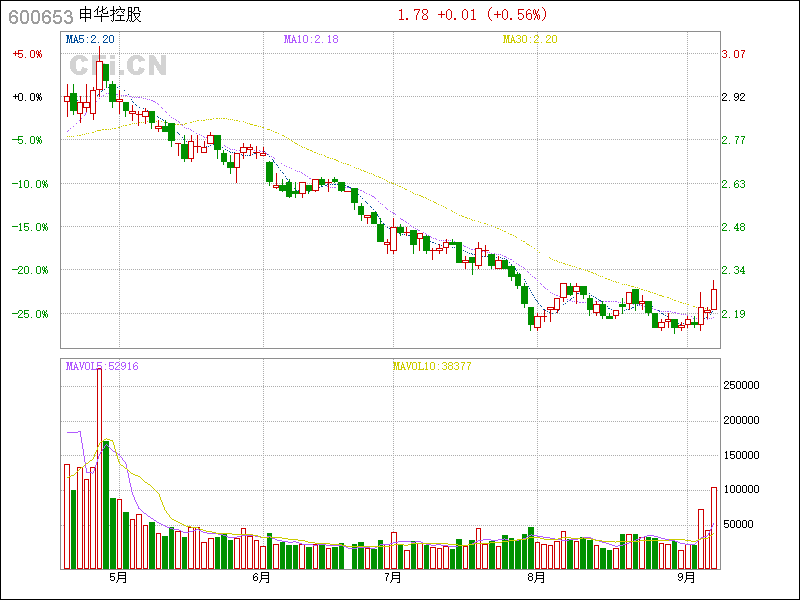Select the MA5:2.20 indicator label
This screenshot has width=800, height=600.
90,39
